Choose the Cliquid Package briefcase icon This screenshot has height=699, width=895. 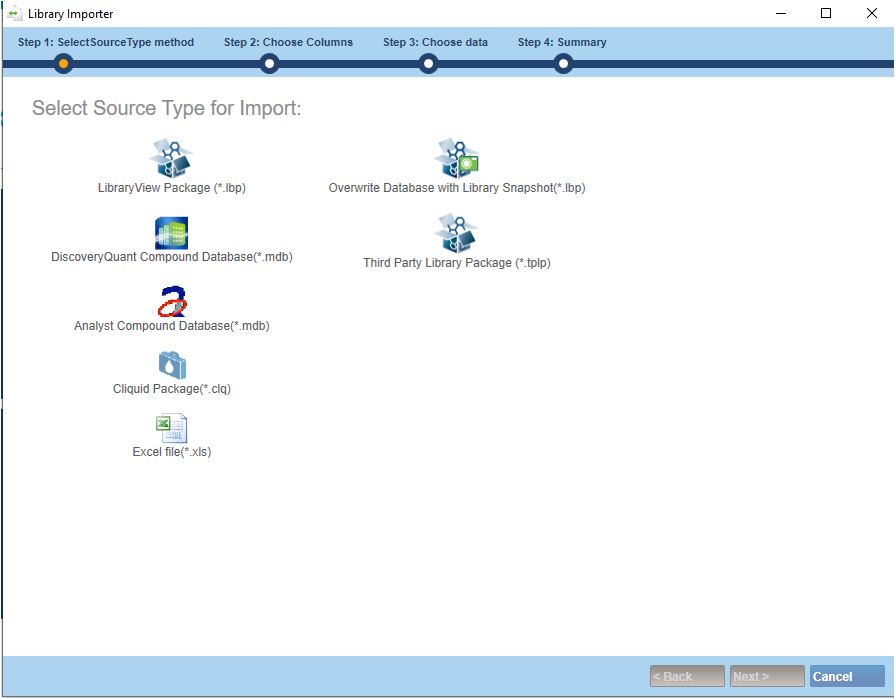(172, 365)
